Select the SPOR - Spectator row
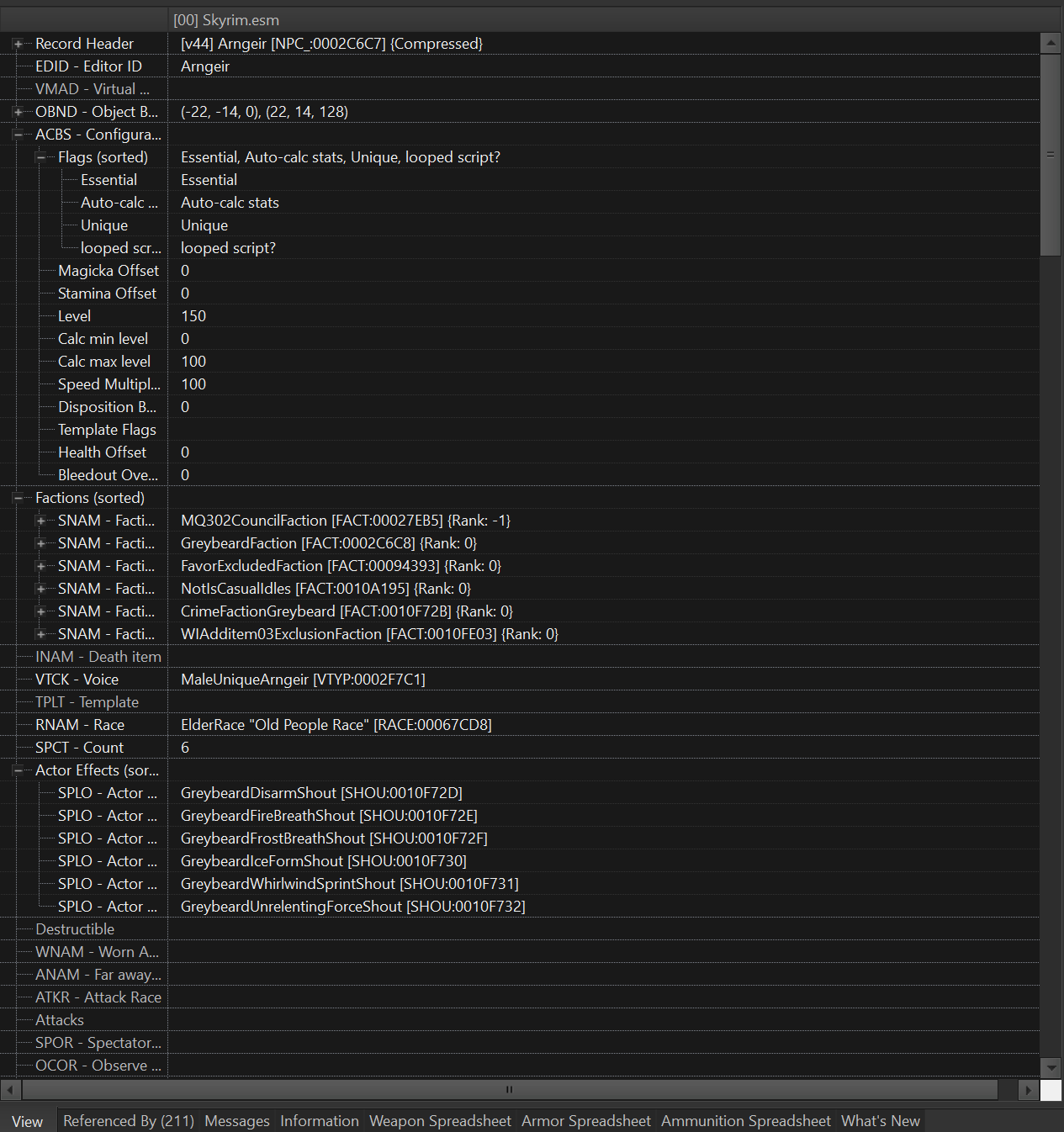1064x1132 pixels. [x=520, y=1043]
